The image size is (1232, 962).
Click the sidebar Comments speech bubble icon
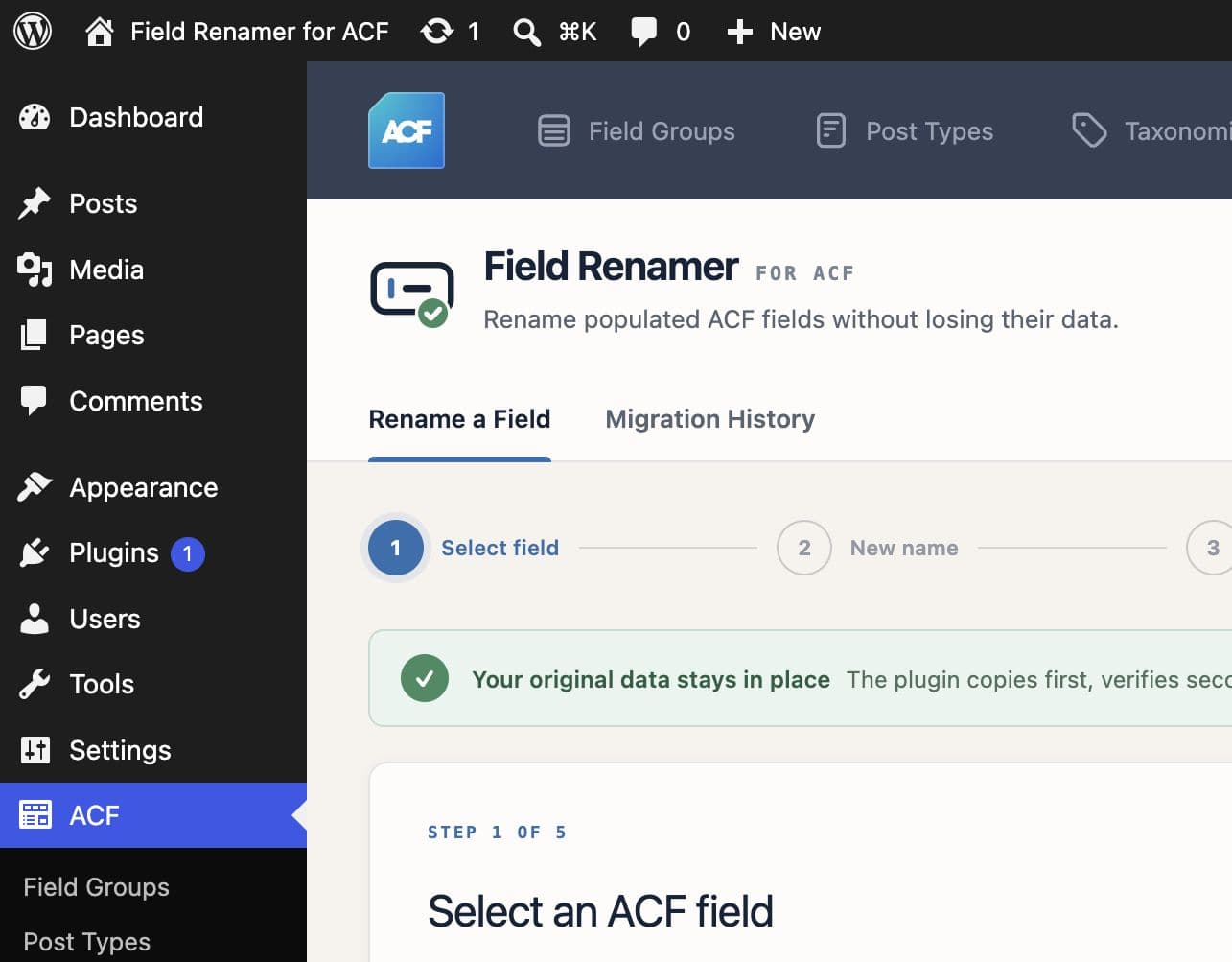tap(35, 401)
